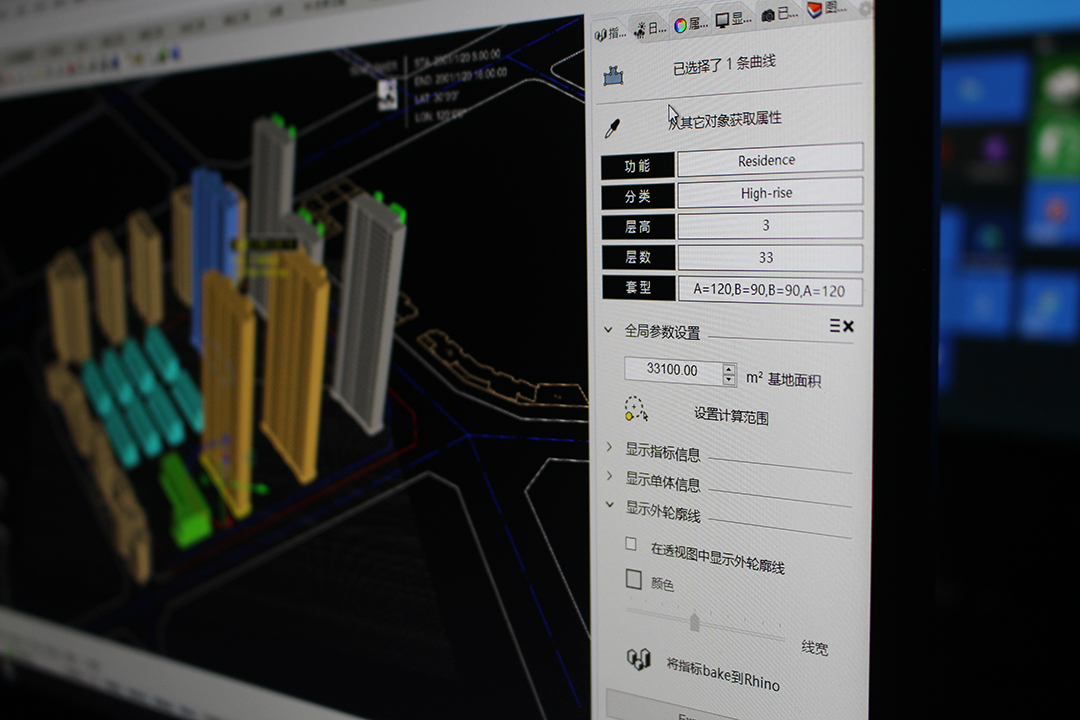The height and width of the screenshot is (720, 1080).
Task: Enable 在透视图中显示外轮廓线 checkbox
Action: point(631,545)
